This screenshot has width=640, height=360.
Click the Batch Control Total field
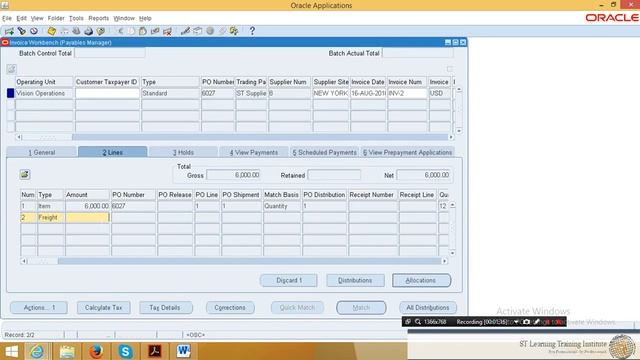tap(110, 53)
